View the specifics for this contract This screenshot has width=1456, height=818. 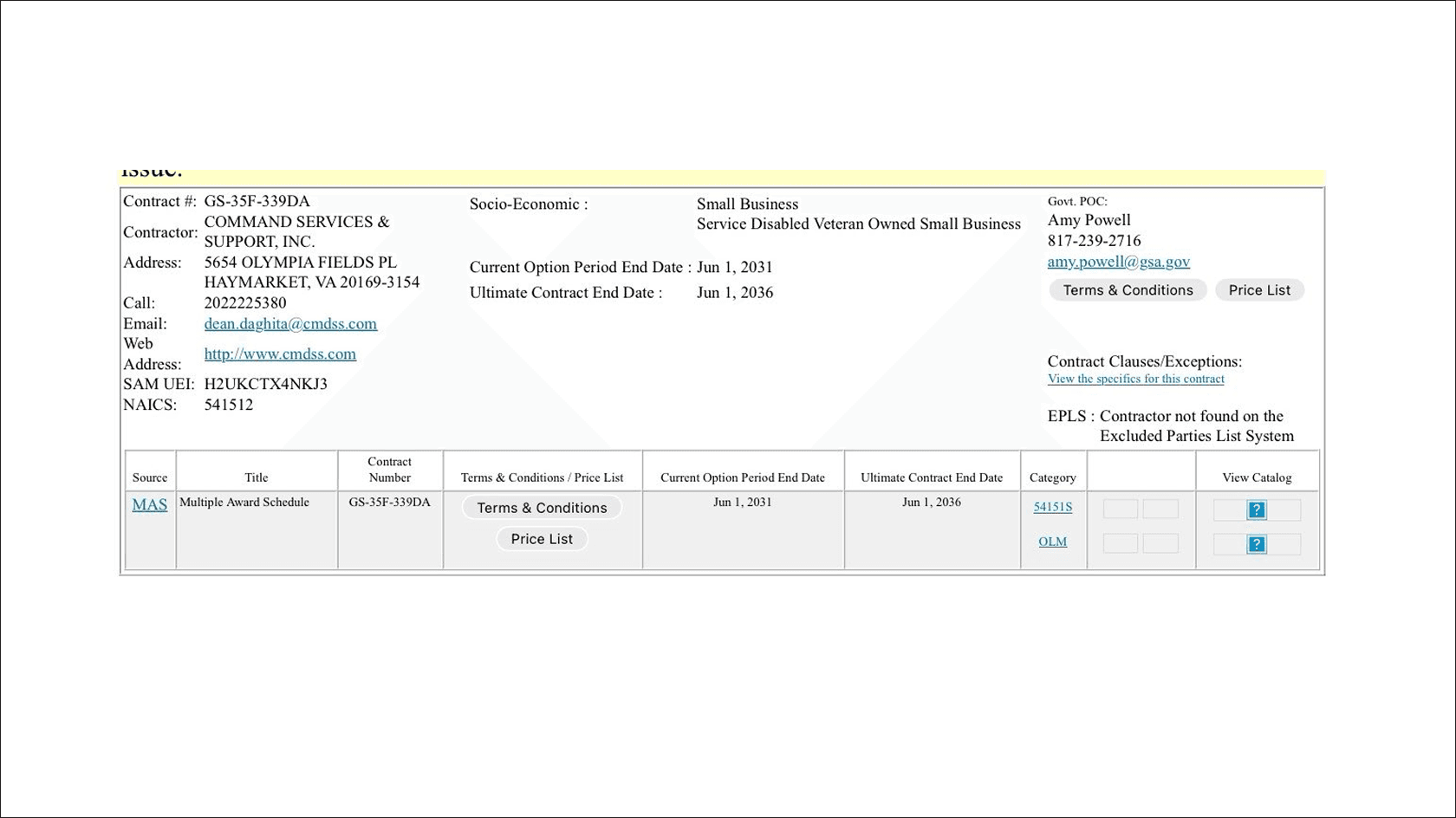[1135, 379]
